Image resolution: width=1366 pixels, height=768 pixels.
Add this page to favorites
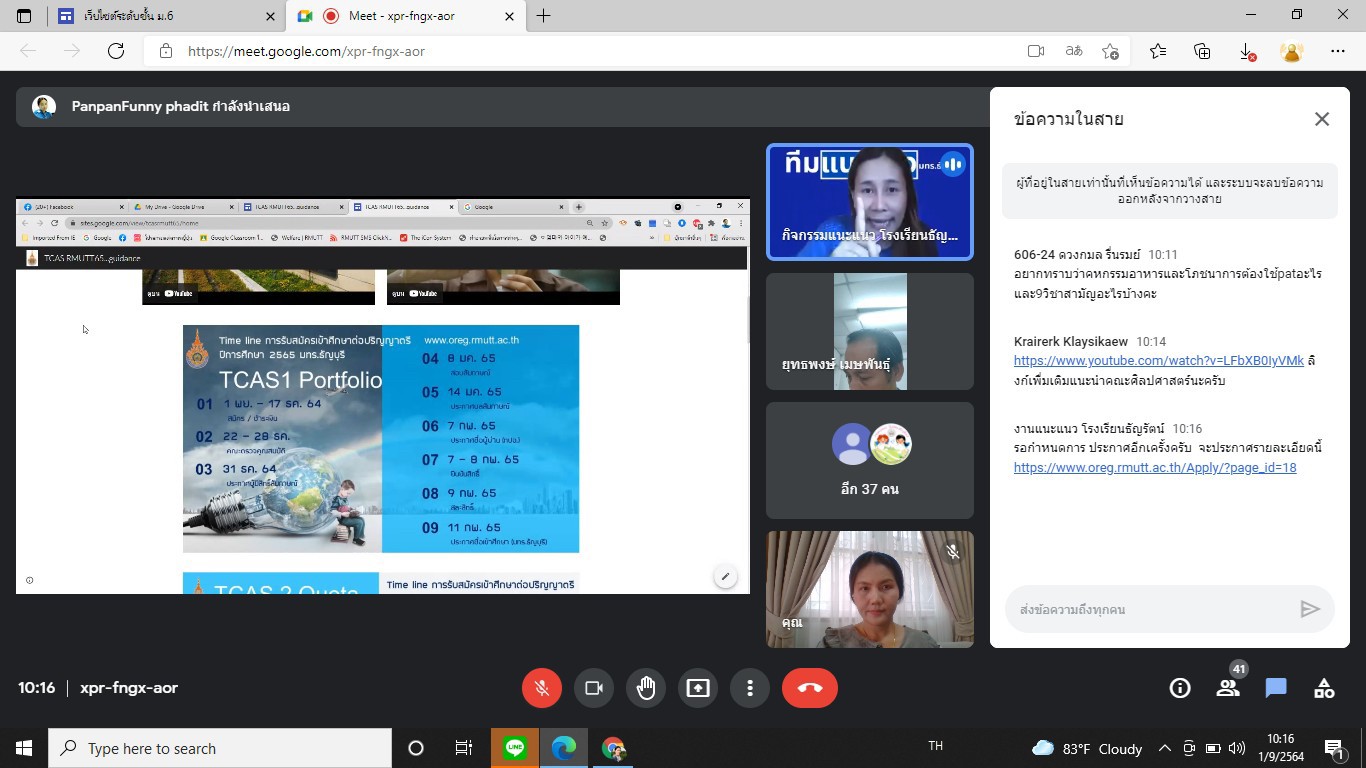click(x=1111, y=51)
